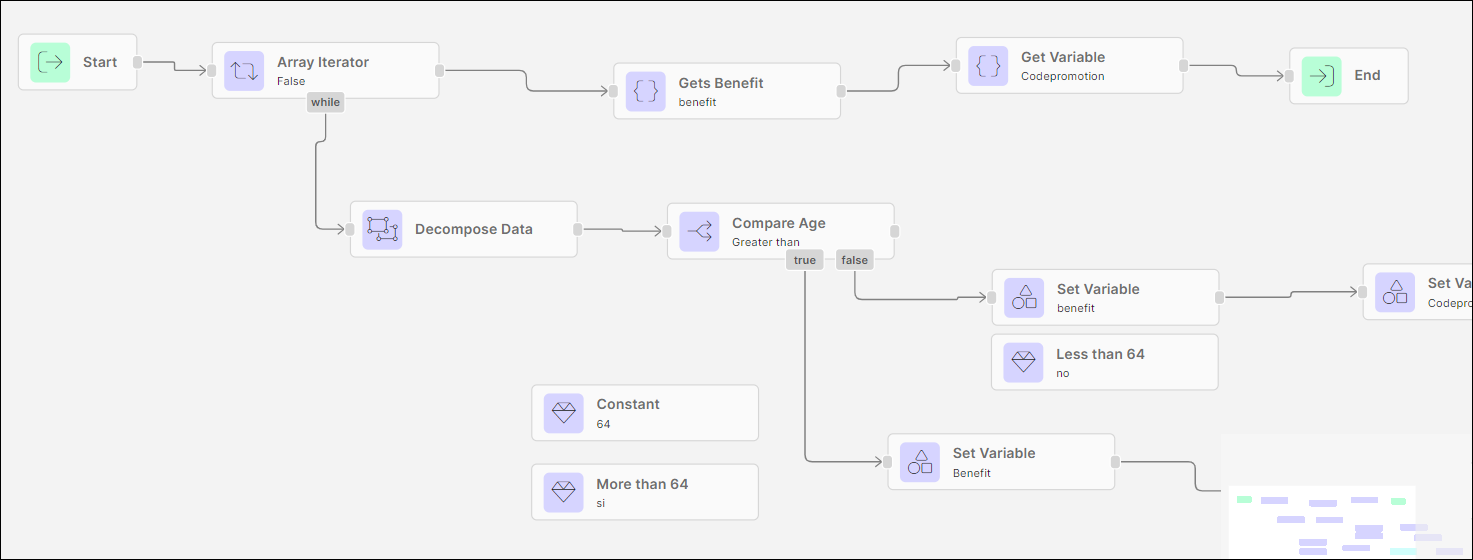Image resolution: width=1473 pixels, height=560 pixels.
Task: Click the 'false' output on Compare Age
Action: pos(854,260)
